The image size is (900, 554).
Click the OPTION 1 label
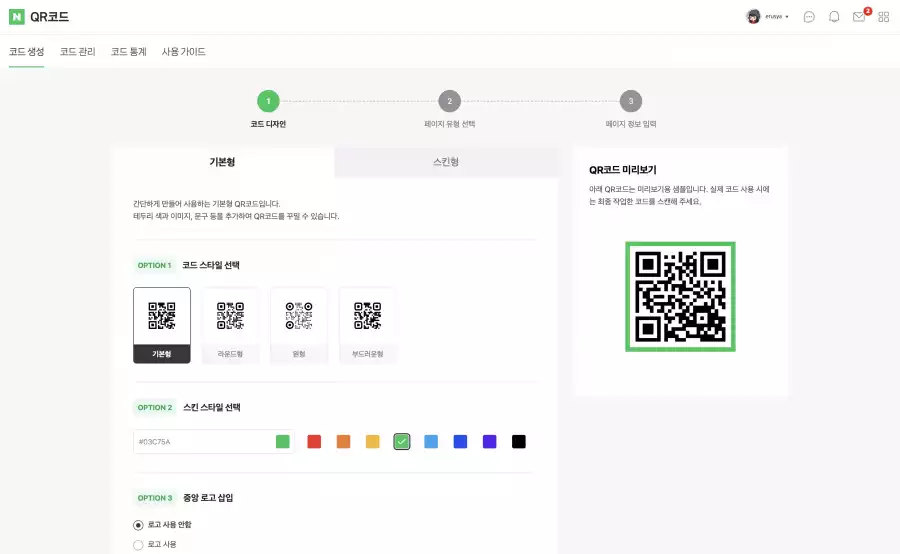tap(154, 265)
